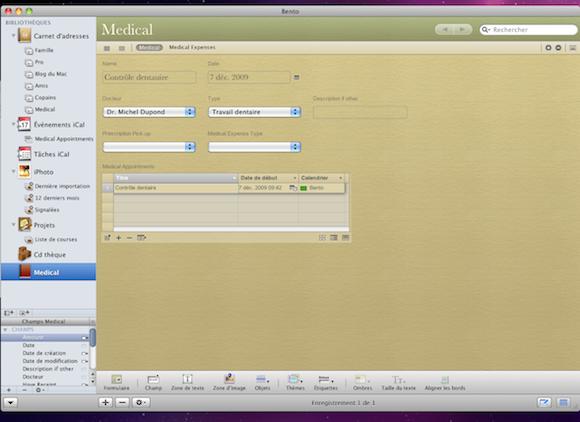
Task: Click the related-list column options icon
Action: 141,237
